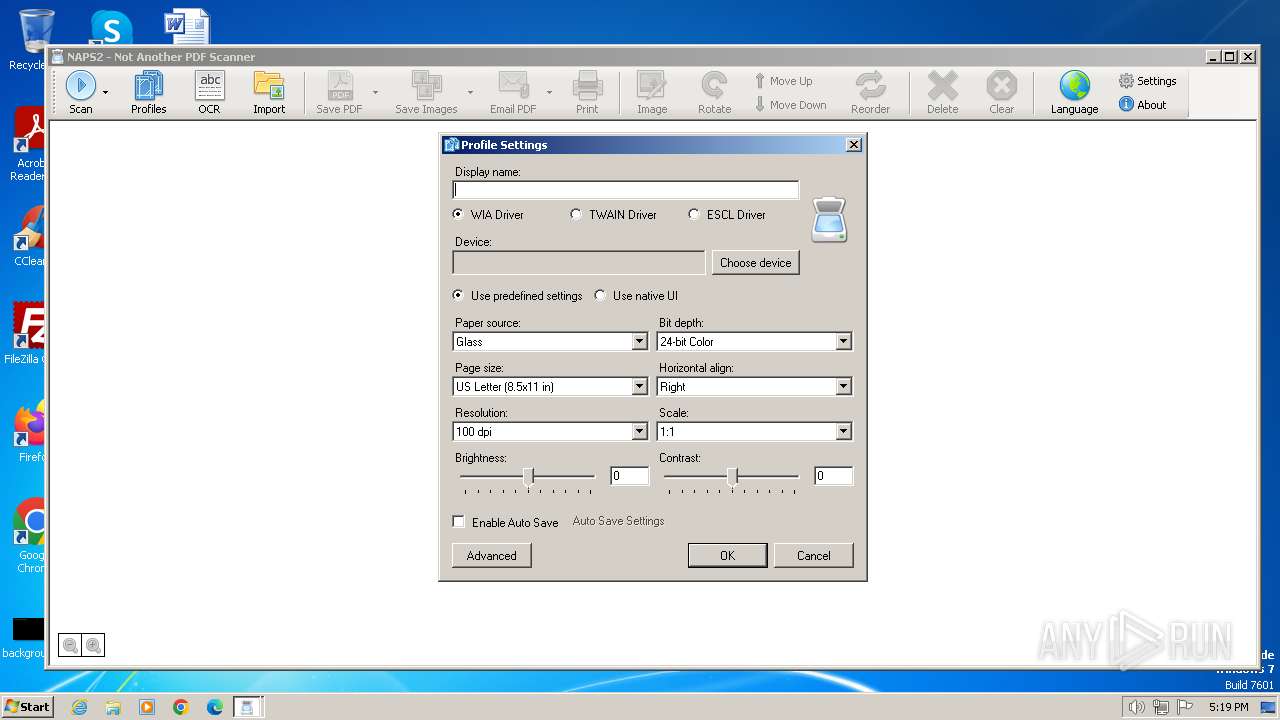Click the zoom in magnifier icon

click(93, 646)
